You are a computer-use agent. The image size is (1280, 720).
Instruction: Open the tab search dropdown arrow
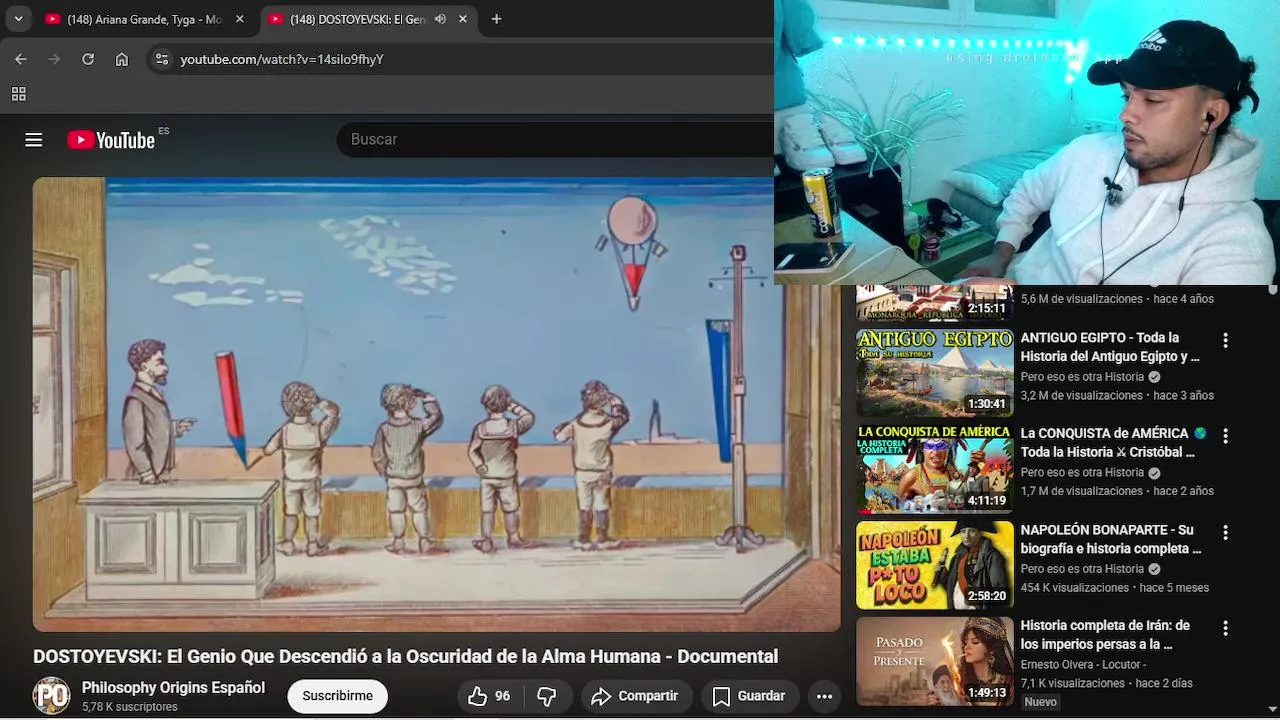tap(18, 19)
